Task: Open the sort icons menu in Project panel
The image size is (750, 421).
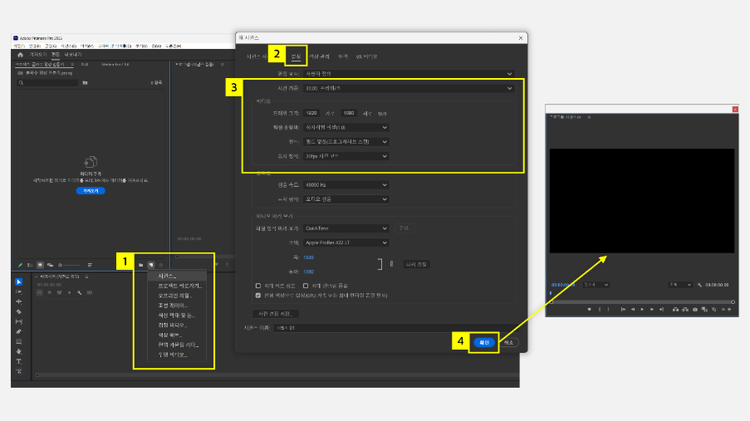Action: (89, 265)
